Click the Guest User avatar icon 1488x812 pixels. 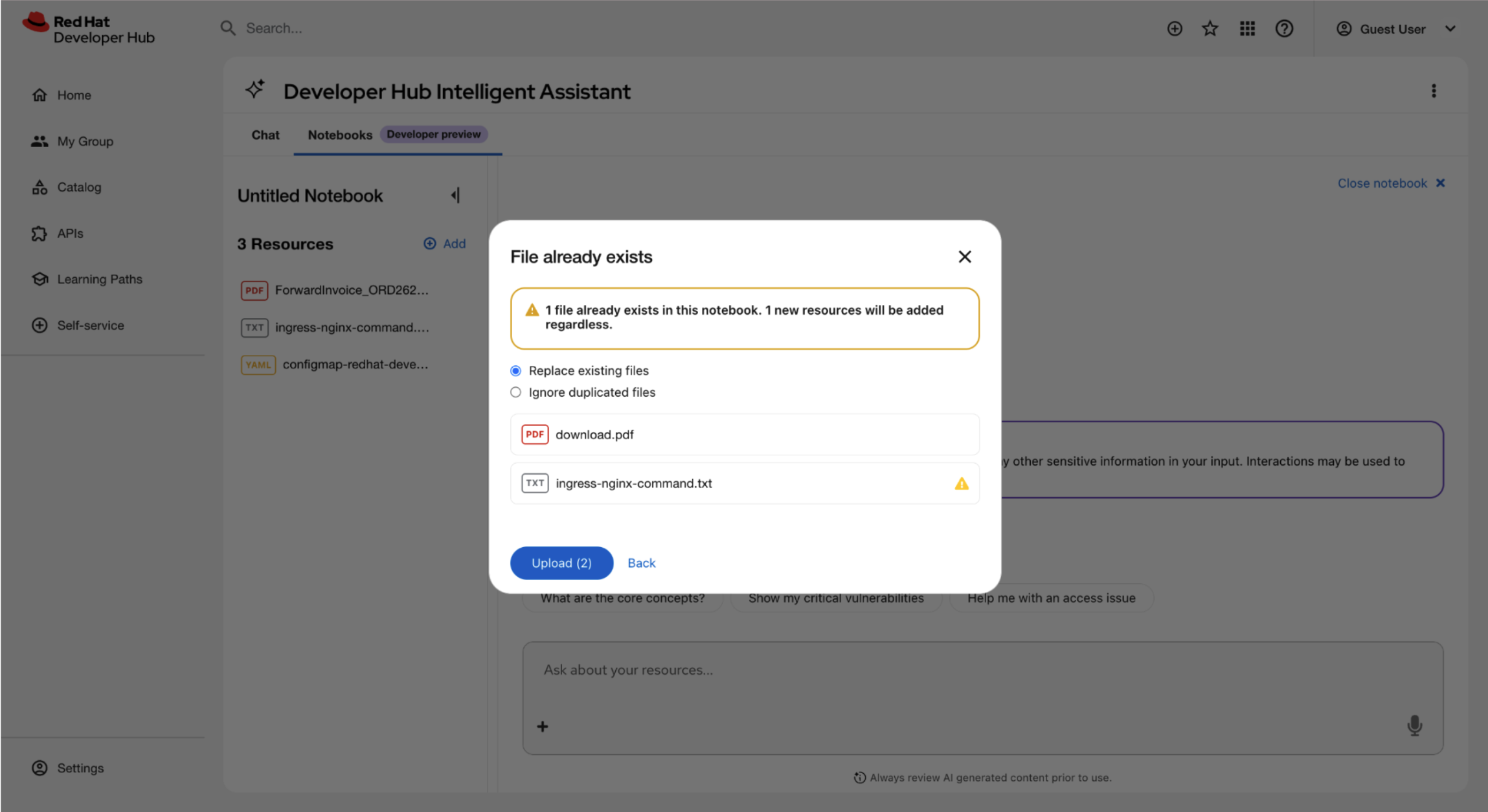[1344, 28]
